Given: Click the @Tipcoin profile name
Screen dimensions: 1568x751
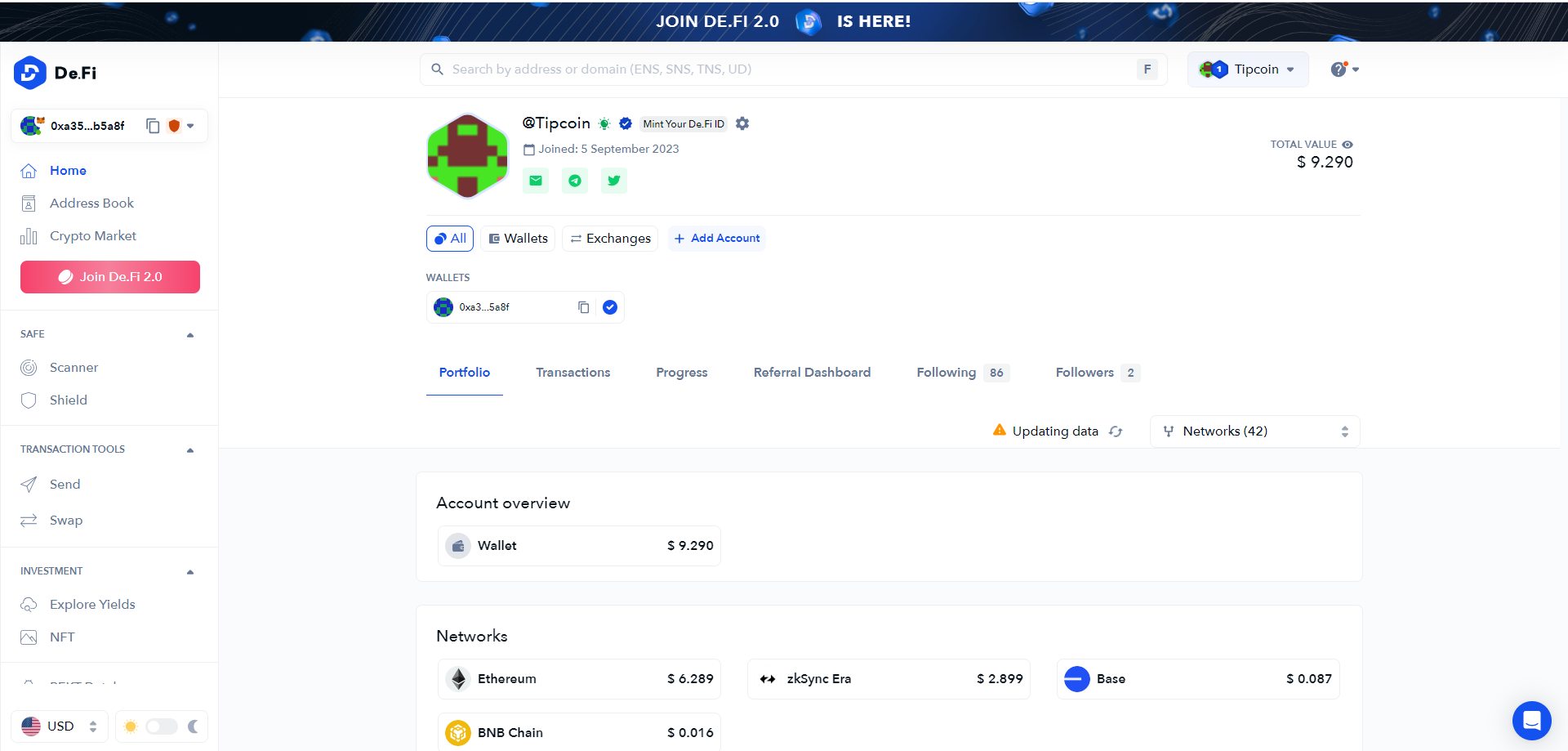Looking at the screenshot, I should tap(556, 123).
